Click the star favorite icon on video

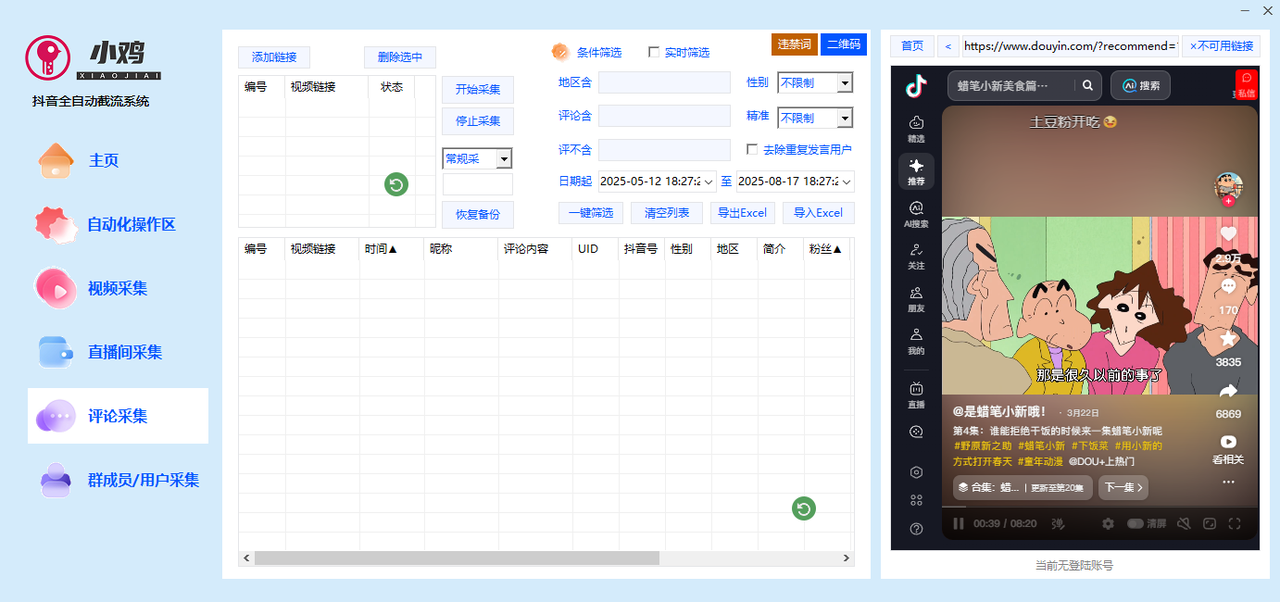pos(1228,339)
